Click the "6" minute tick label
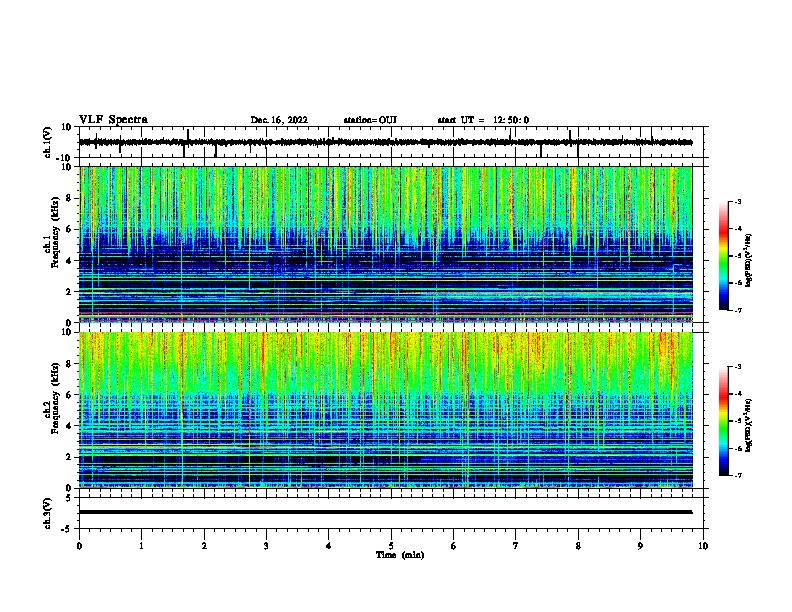The image size is (792, 612). click(454, 546)
